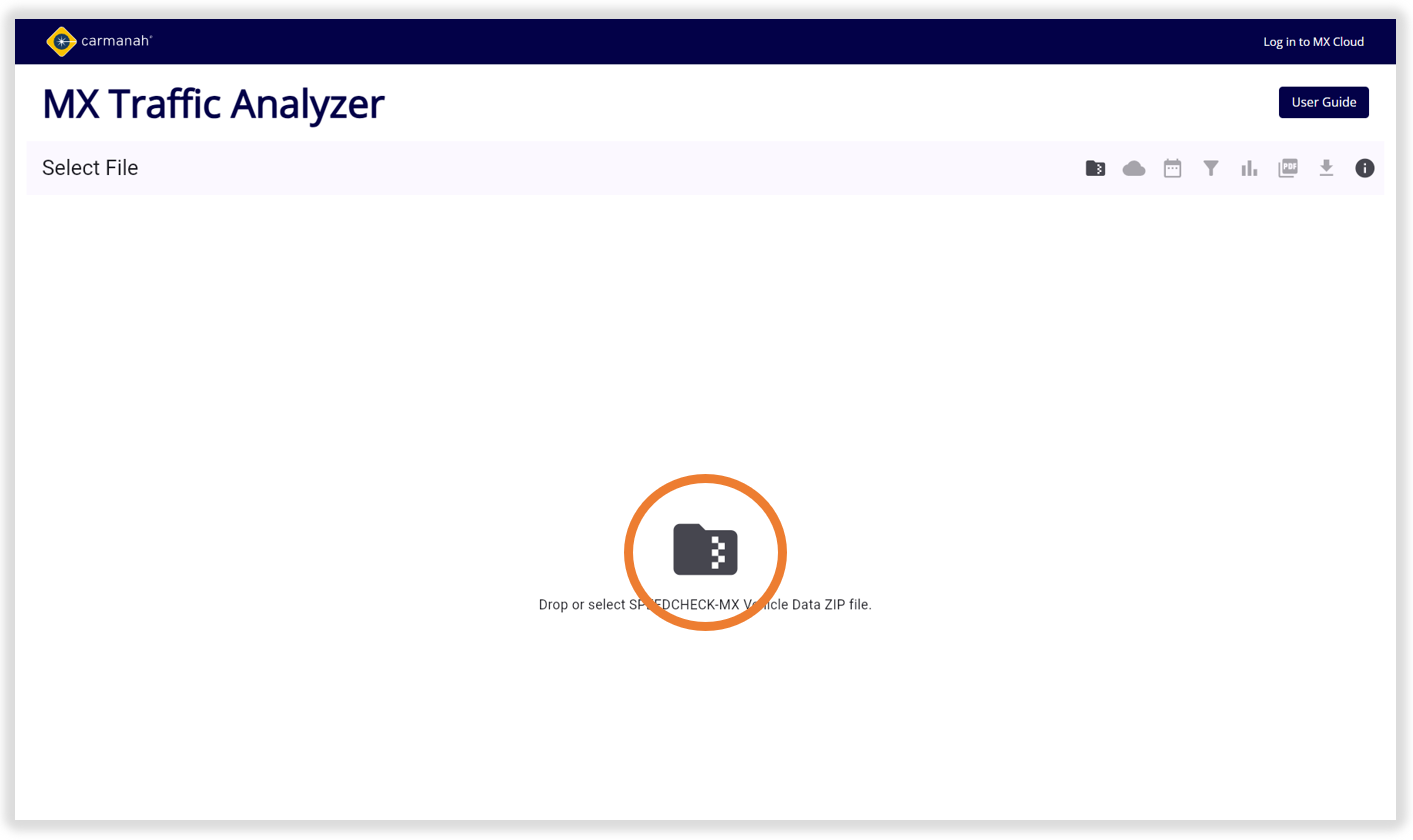Click the PDF report icon
The image size is (1413, 840).
pos(1288,168)
